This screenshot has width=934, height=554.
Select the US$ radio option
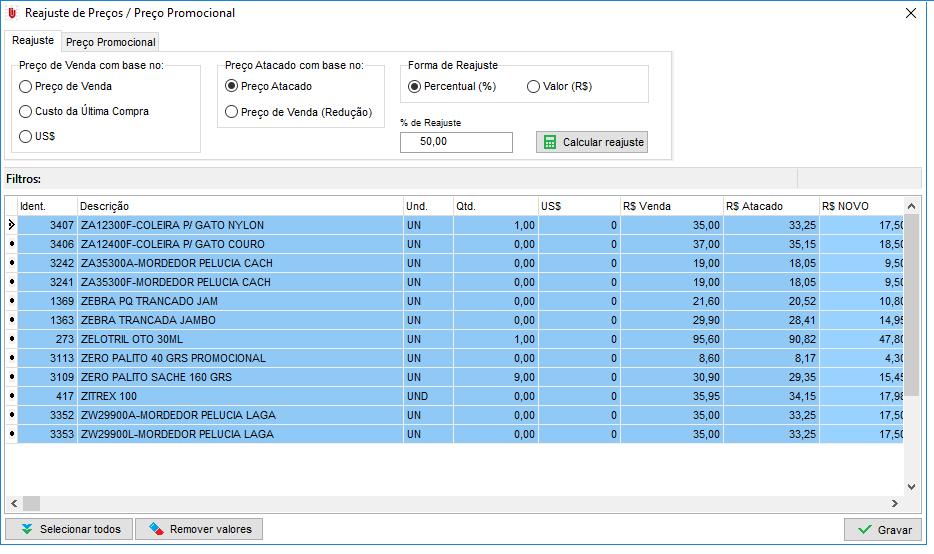[x=26, y=137]
